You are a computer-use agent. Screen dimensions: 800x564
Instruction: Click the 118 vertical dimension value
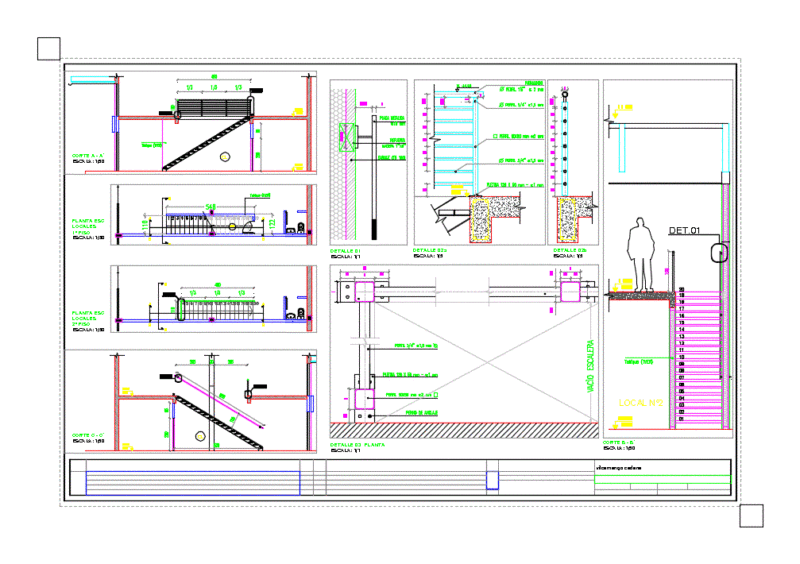click(x=145, y=225)
